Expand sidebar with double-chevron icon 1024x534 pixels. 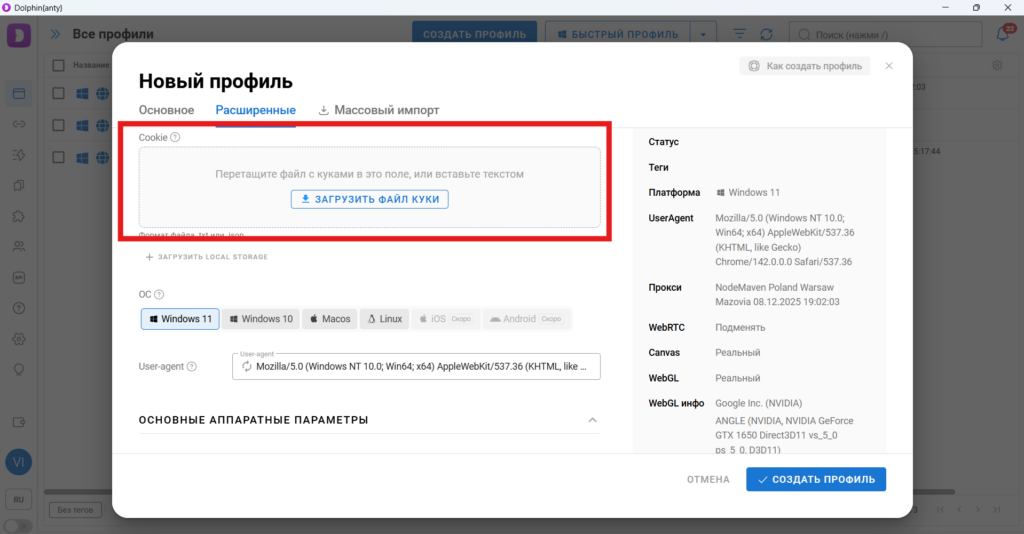point(53,34)
